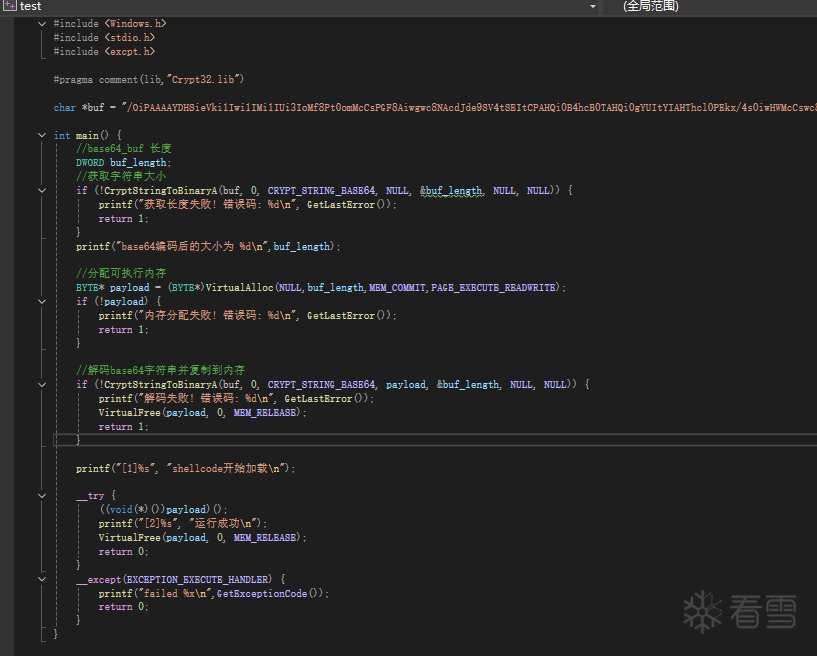Click the ((void(*)())payload)() call line
The height and width of the screenshot is (656, 817).
point(163,510)
